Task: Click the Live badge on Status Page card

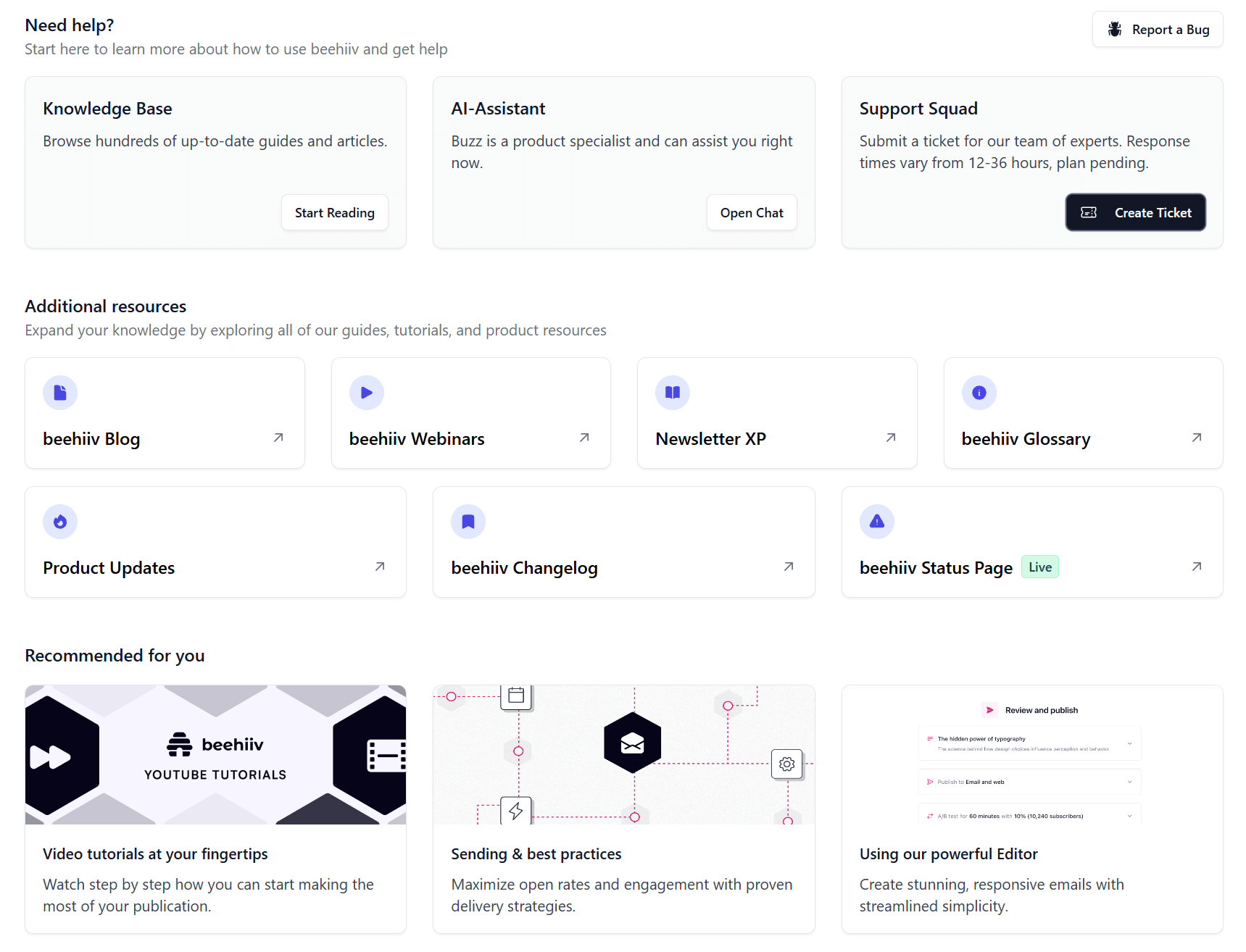Action: pyautogui.click(x=1039, y=567)
